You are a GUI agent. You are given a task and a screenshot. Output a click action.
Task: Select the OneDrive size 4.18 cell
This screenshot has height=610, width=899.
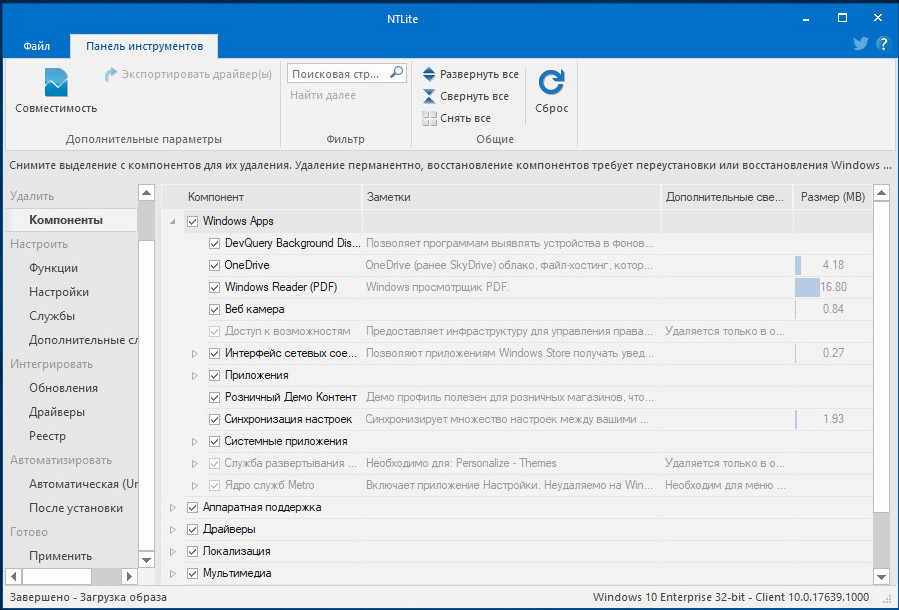click(x=832, y=265)
